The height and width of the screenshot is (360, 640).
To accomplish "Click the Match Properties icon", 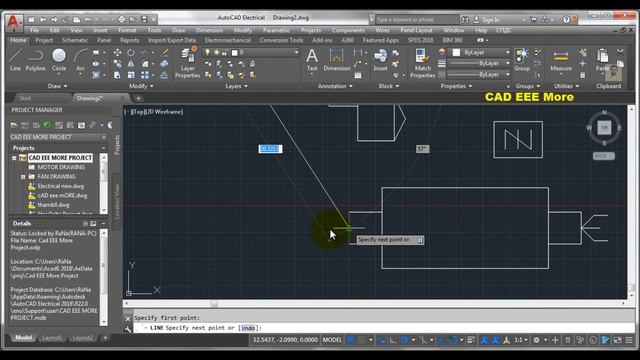I will pos(422,62).
